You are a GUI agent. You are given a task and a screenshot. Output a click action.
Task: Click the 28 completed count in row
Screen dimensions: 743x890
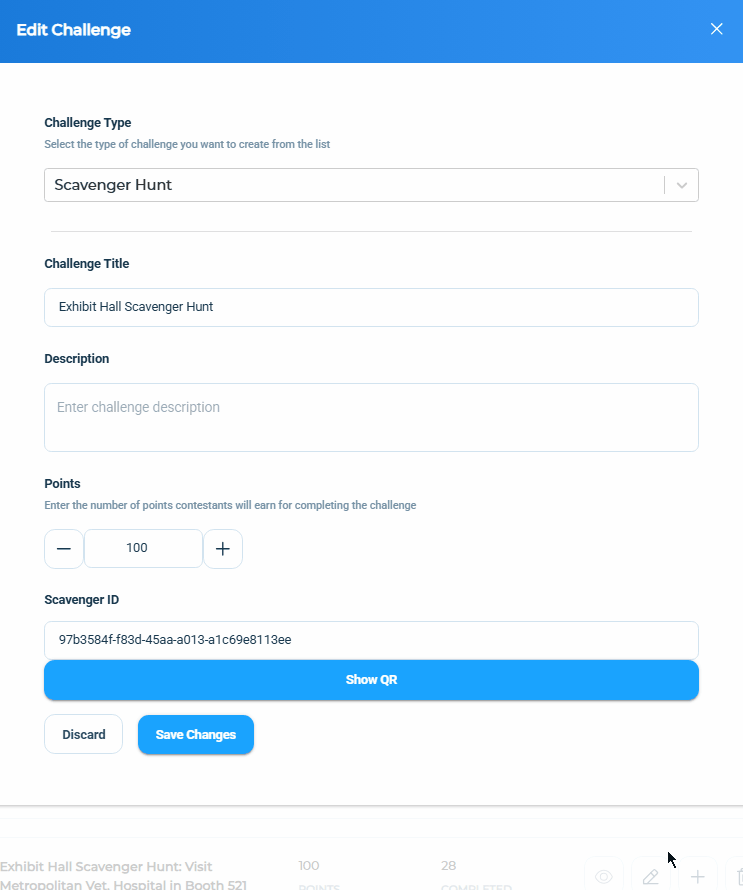click(x=448, y=866)
